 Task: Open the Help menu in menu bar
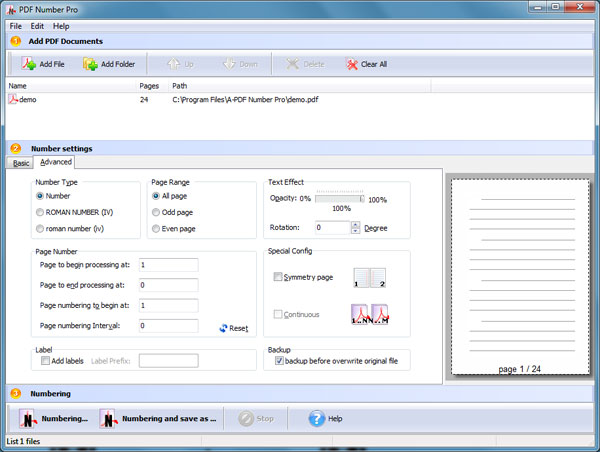pyautogui.click(x=61, y=26)
